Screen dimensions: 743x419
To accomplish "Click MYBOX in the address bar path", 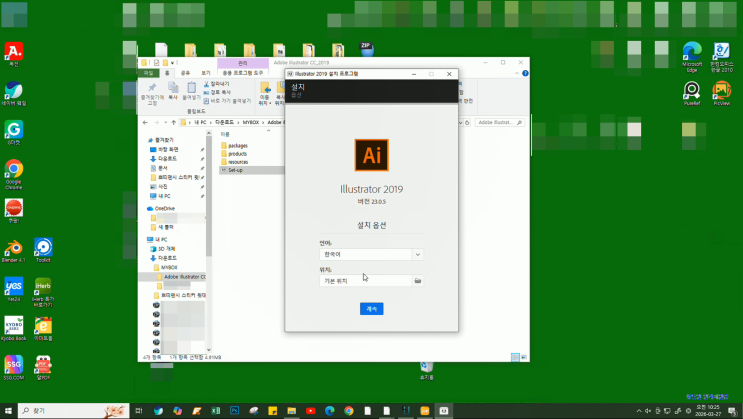I will tap(251, 122).
